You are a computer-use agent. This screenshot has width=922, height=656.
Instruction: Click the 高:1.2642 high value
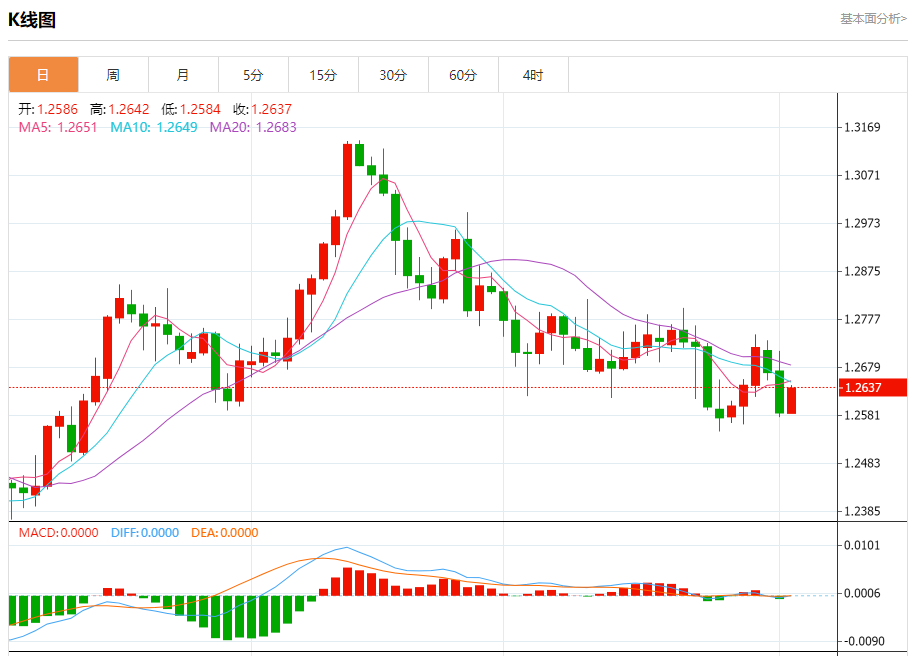119,109
